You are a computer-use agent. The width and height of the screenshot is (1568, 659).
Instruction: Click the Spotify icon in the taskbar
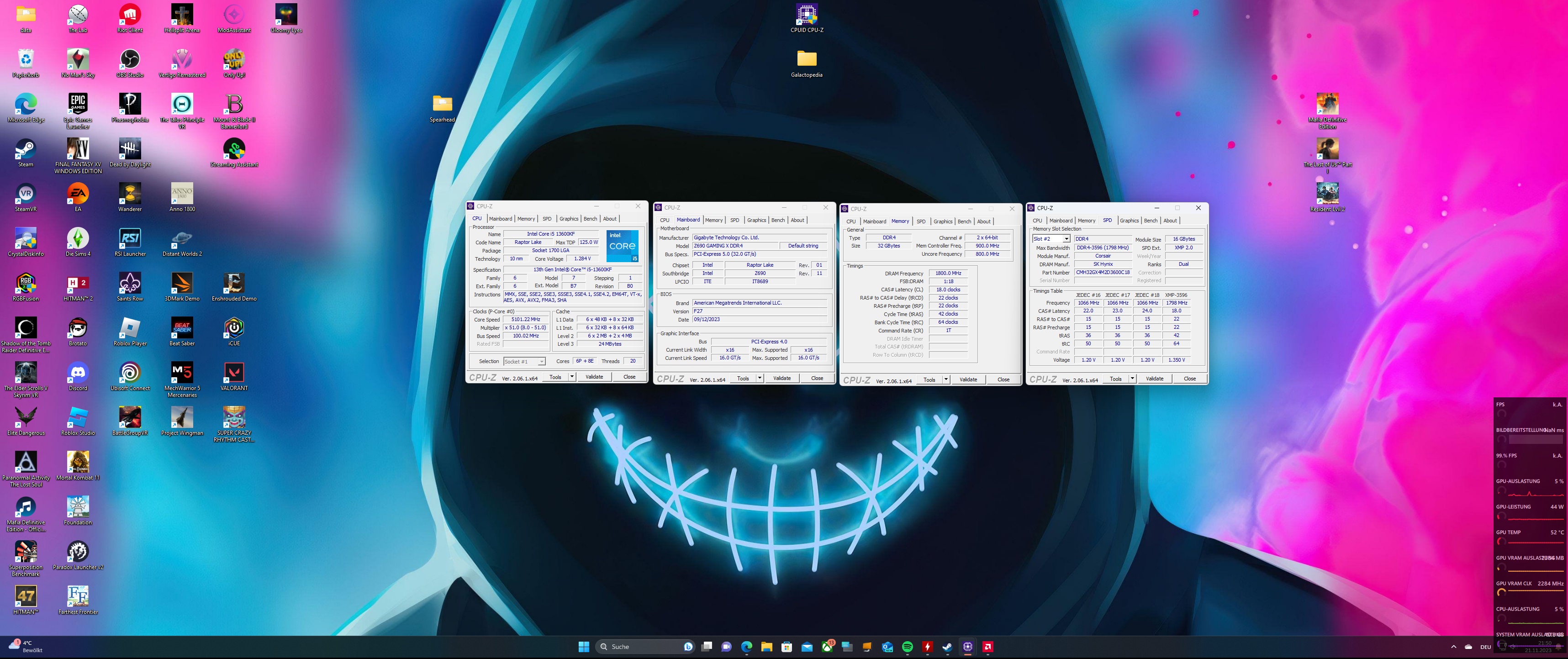coord(907,647)
